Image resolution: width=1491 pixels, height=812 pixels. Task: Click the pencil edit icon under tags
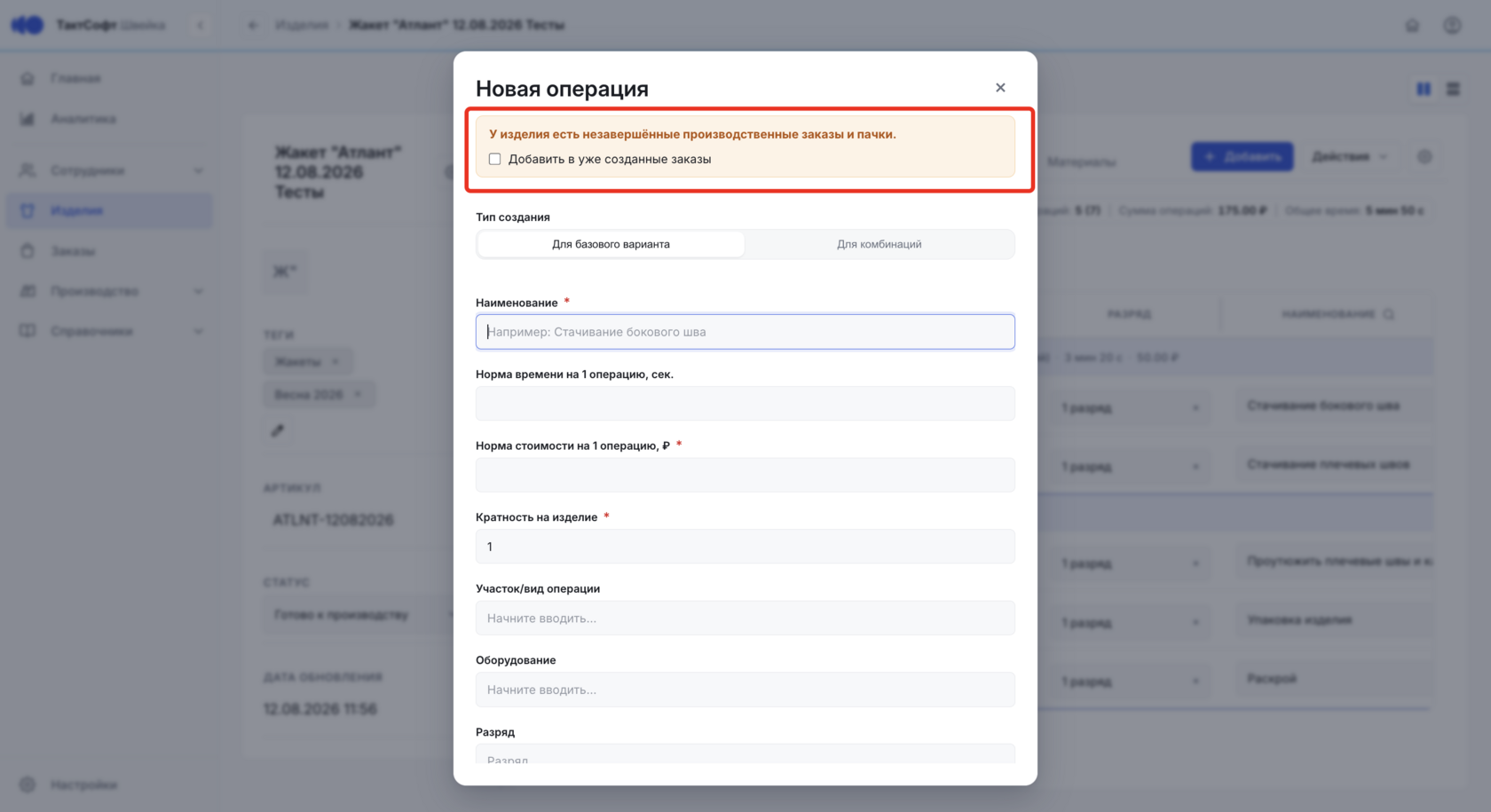point(278,430)
